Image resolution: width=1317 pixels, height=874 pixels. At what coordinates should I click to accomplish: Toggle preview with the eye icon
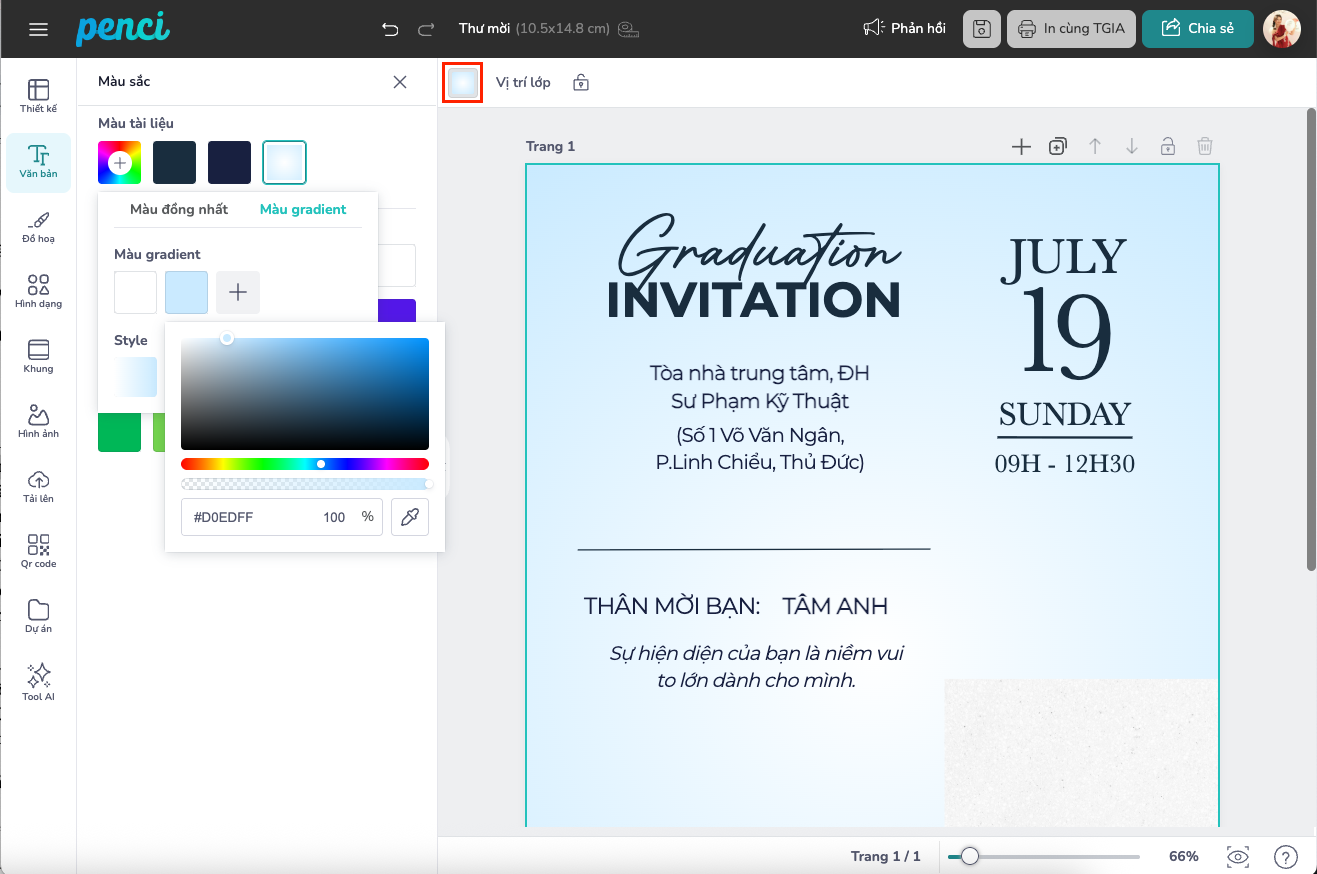1238,856
